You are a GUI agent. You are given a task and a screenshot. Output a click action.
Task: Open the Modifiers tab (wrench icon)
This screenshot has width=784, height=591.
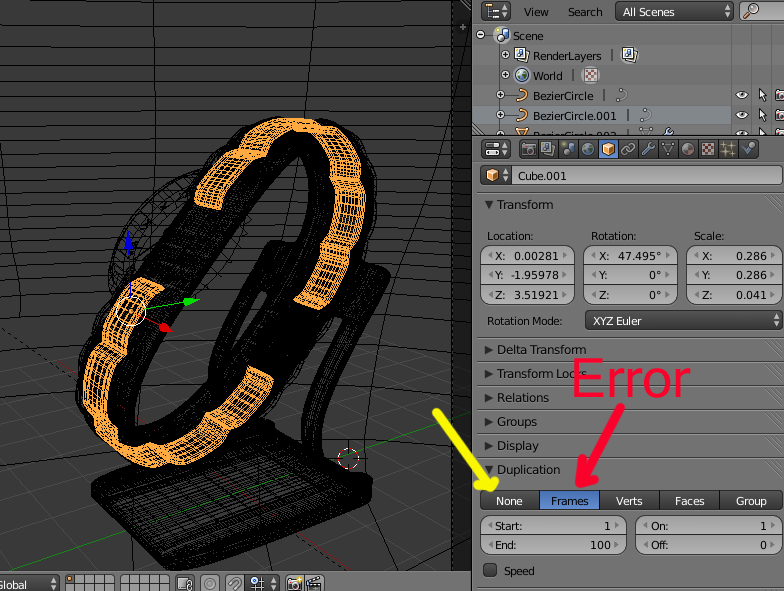pyautogui.click(x=648, y=149)
